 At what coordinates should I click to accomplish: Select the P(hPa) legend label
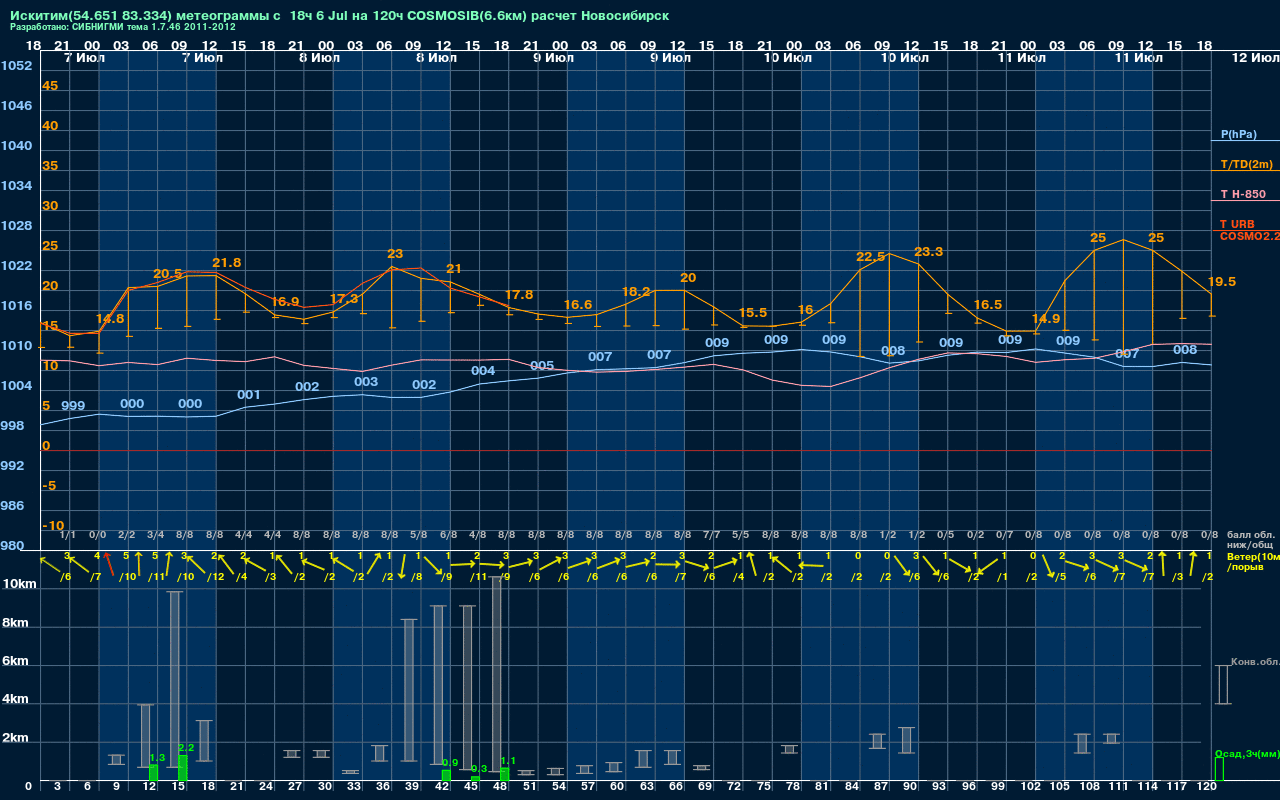coord(1238,134)
